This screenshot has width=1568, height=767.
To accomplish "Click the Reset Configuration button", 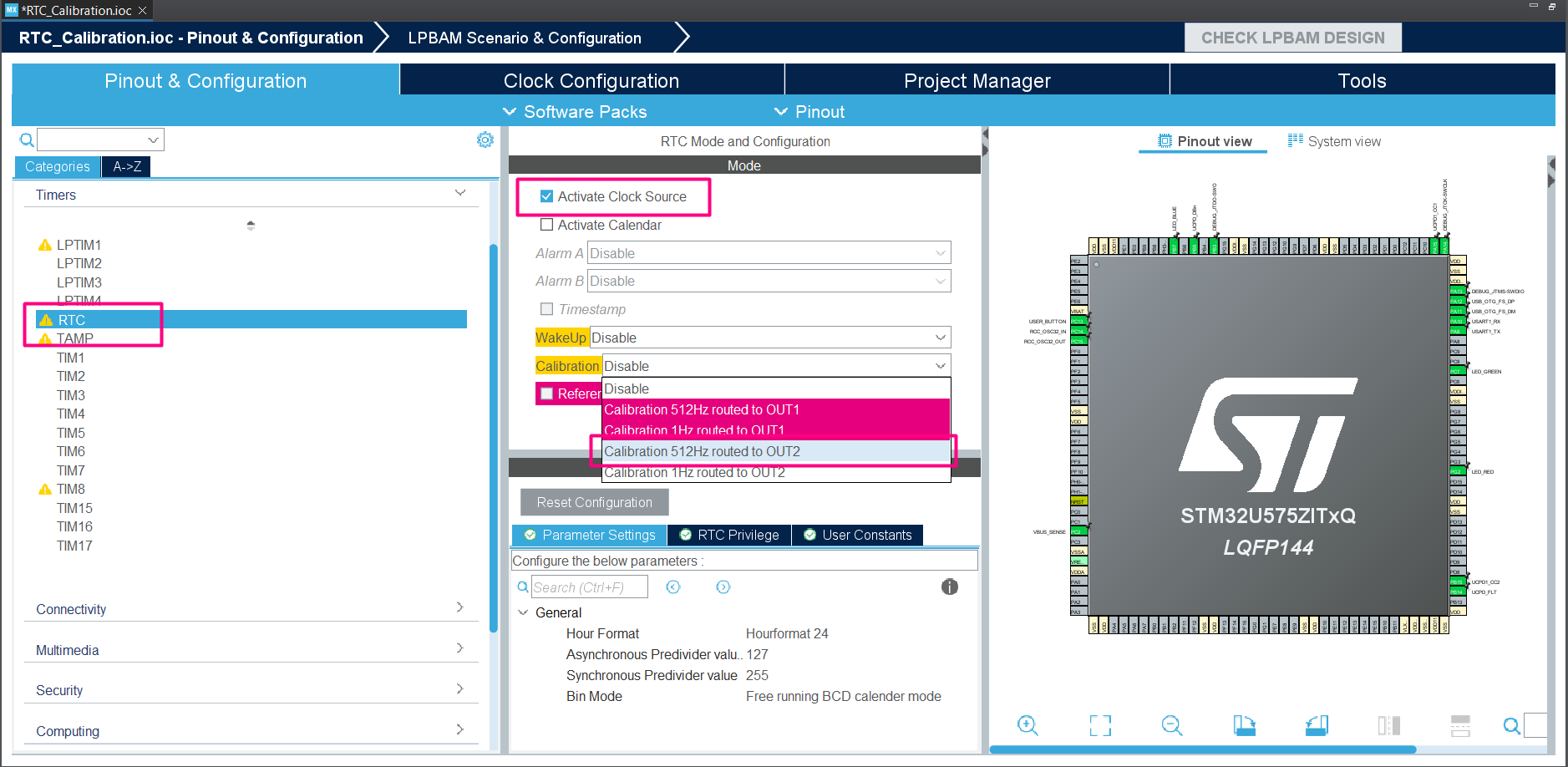I will 594,501.
